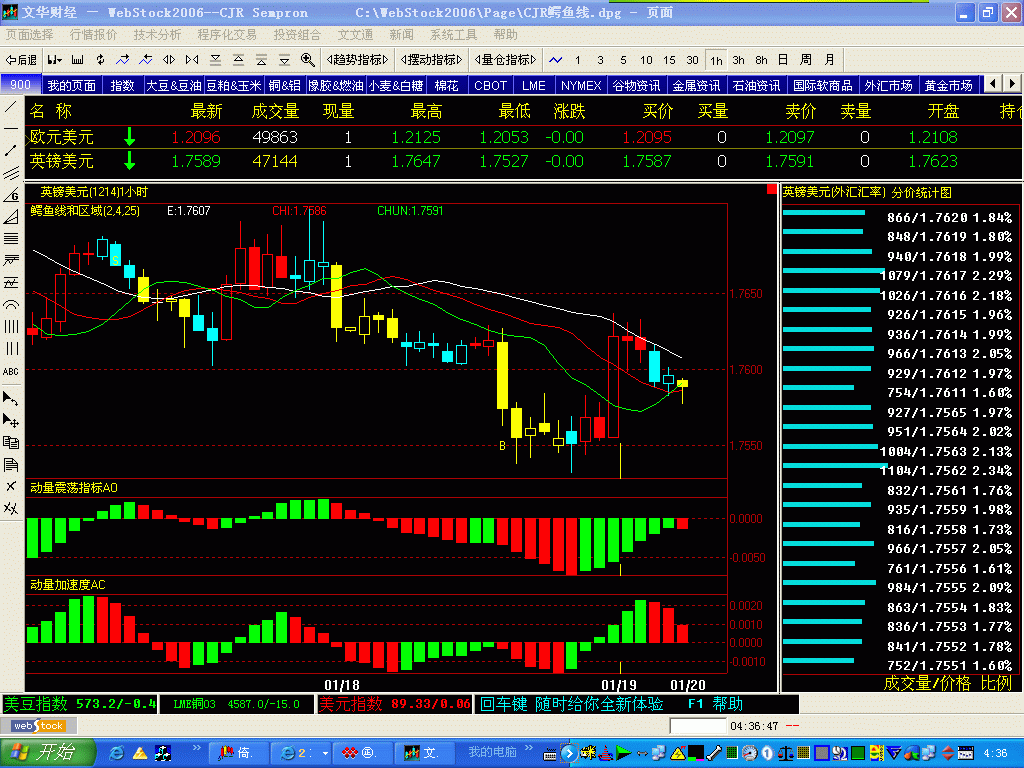Click the blue zigzag arrow left icon
Screen dimensions: 1024x768
point(146,60)
